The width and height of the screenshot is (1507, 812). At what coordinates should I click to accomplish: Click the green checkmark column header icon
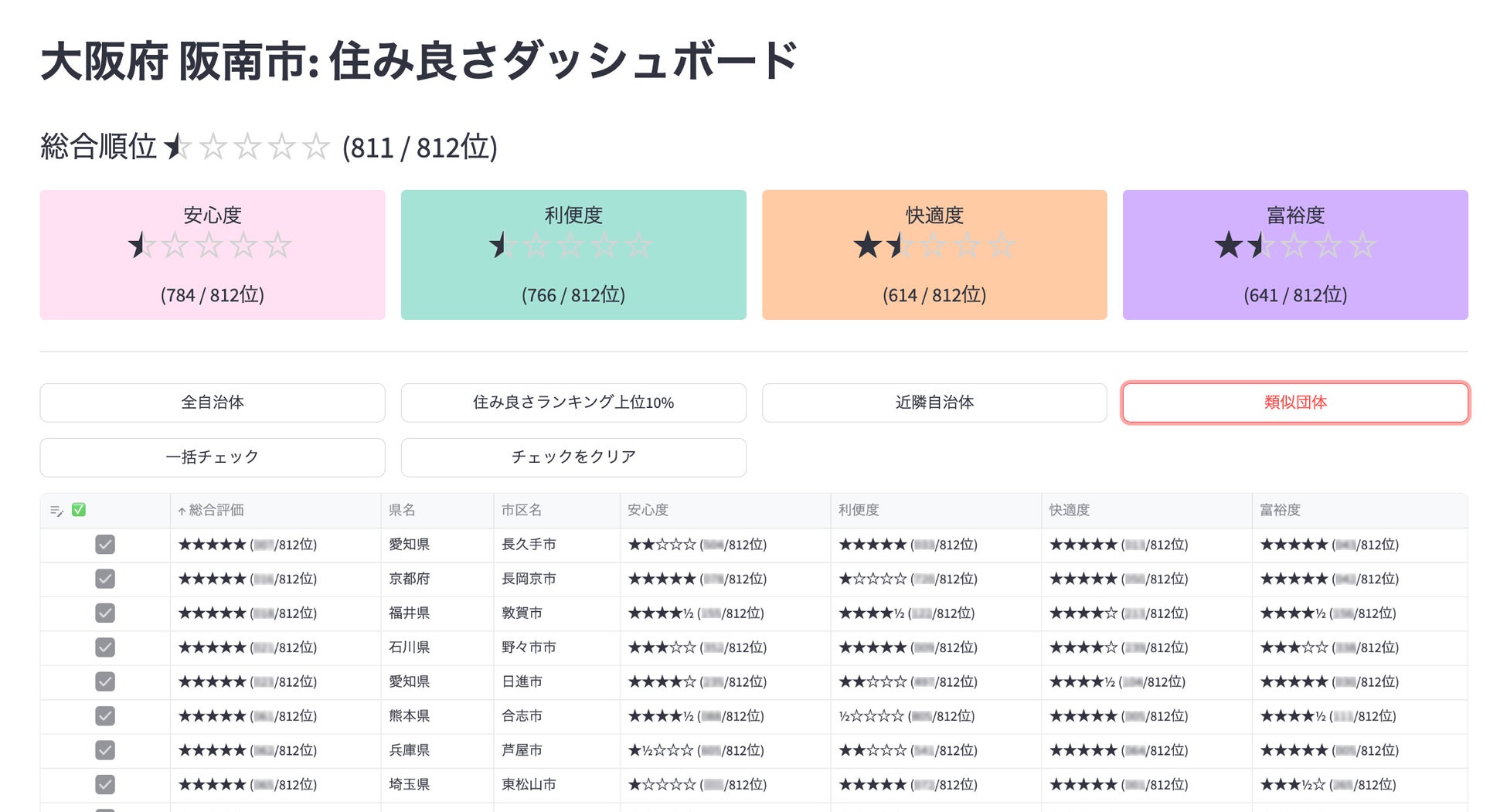(79, 510)
